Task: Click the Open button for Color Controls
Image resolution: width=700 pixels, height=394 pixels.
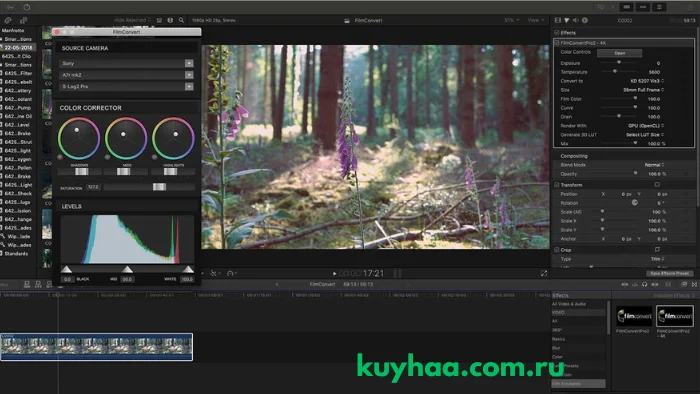Action: click(x=619, y=53)
